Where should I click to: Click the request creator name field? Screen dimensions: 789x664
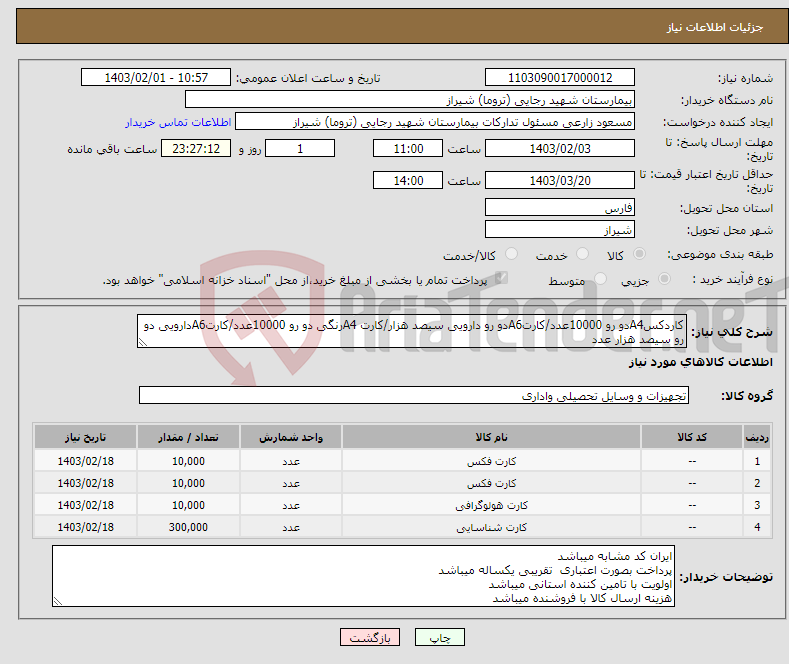coord(435,122)
